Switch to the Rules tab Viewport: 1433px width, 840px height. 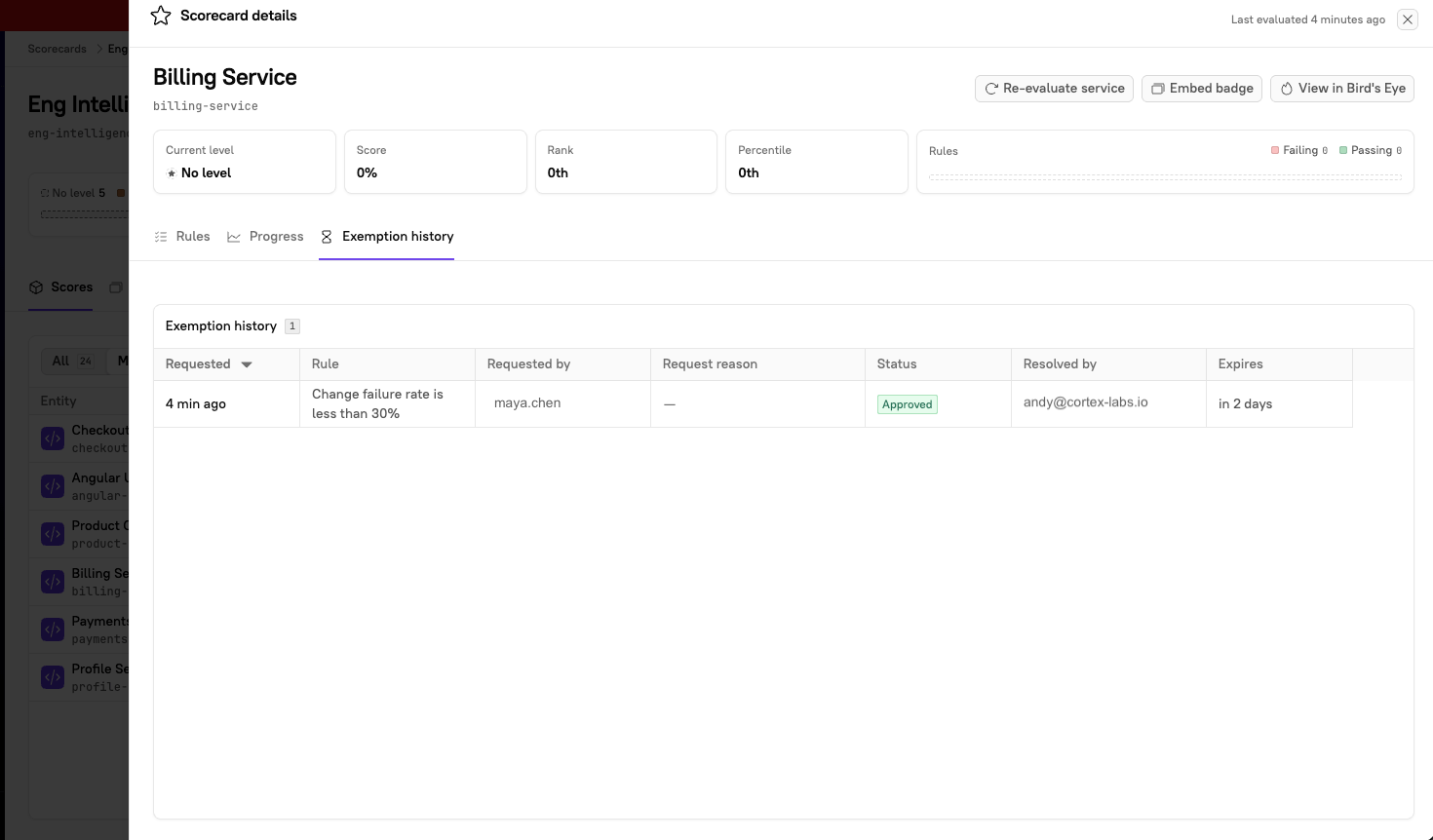tap(182, 237)
